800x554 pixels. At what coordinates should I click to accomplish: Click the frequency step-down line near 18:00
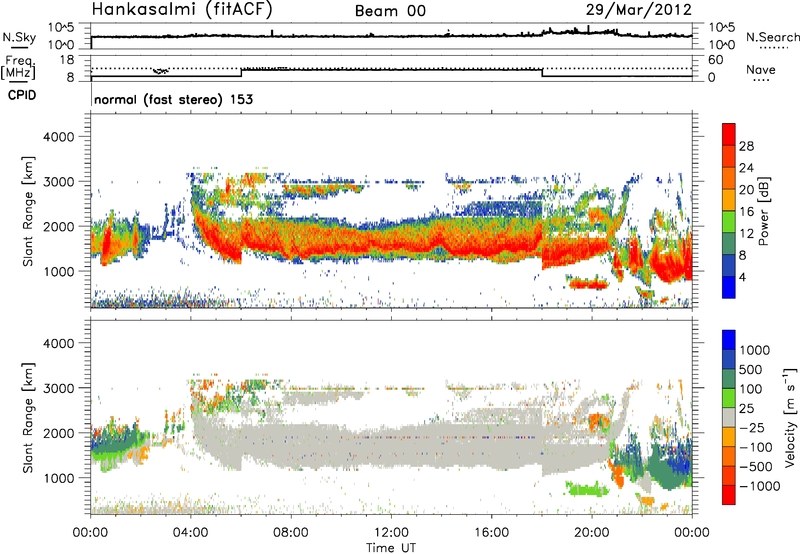tap(542, 73)
